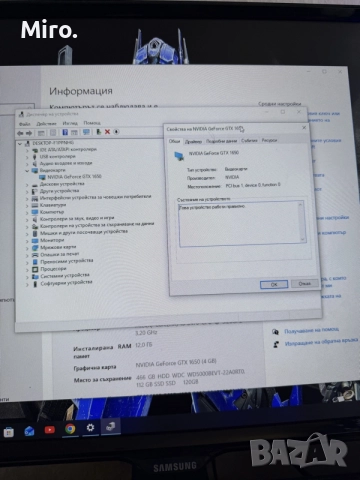
Task: Click the forward arrow in Device Manager toolbar
Action: coord(29,133)
